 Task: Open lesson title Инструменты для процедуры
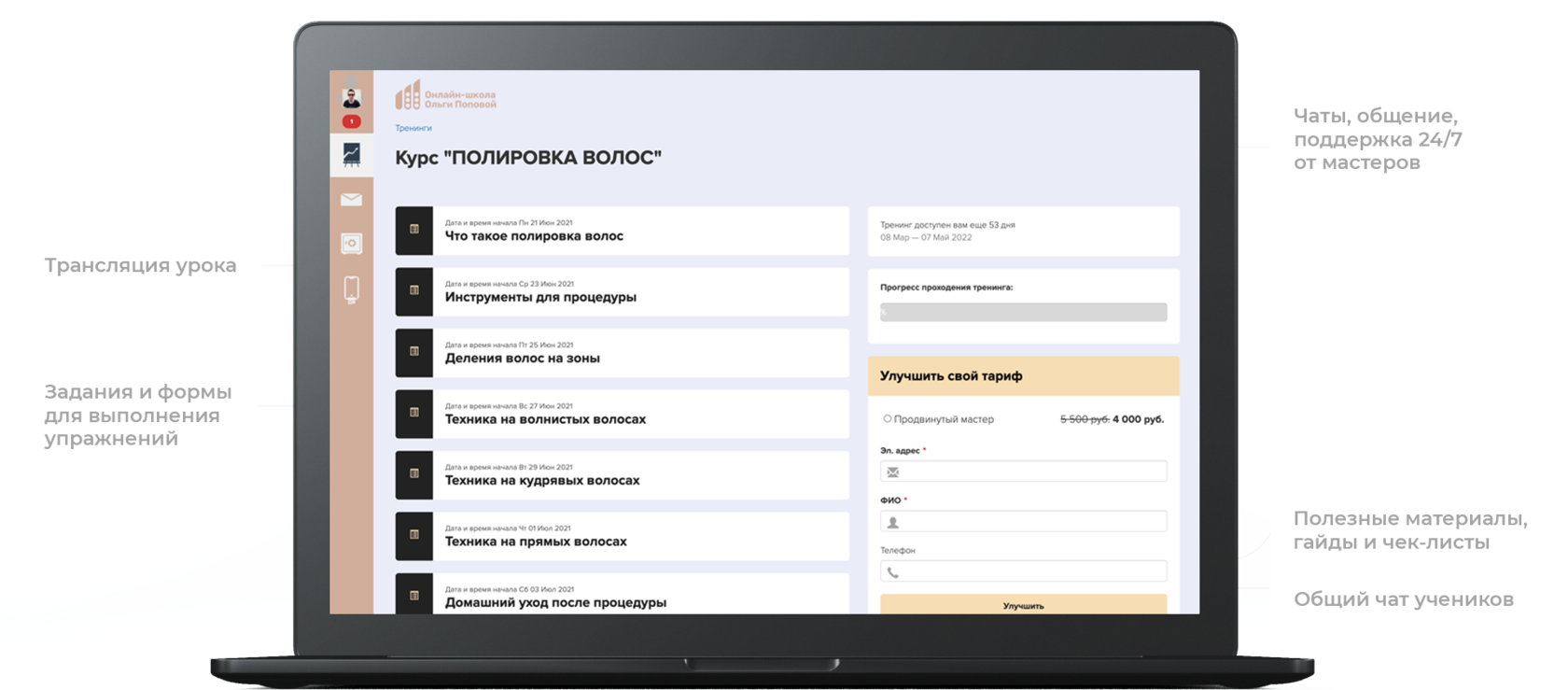click(x=540, y=297)
